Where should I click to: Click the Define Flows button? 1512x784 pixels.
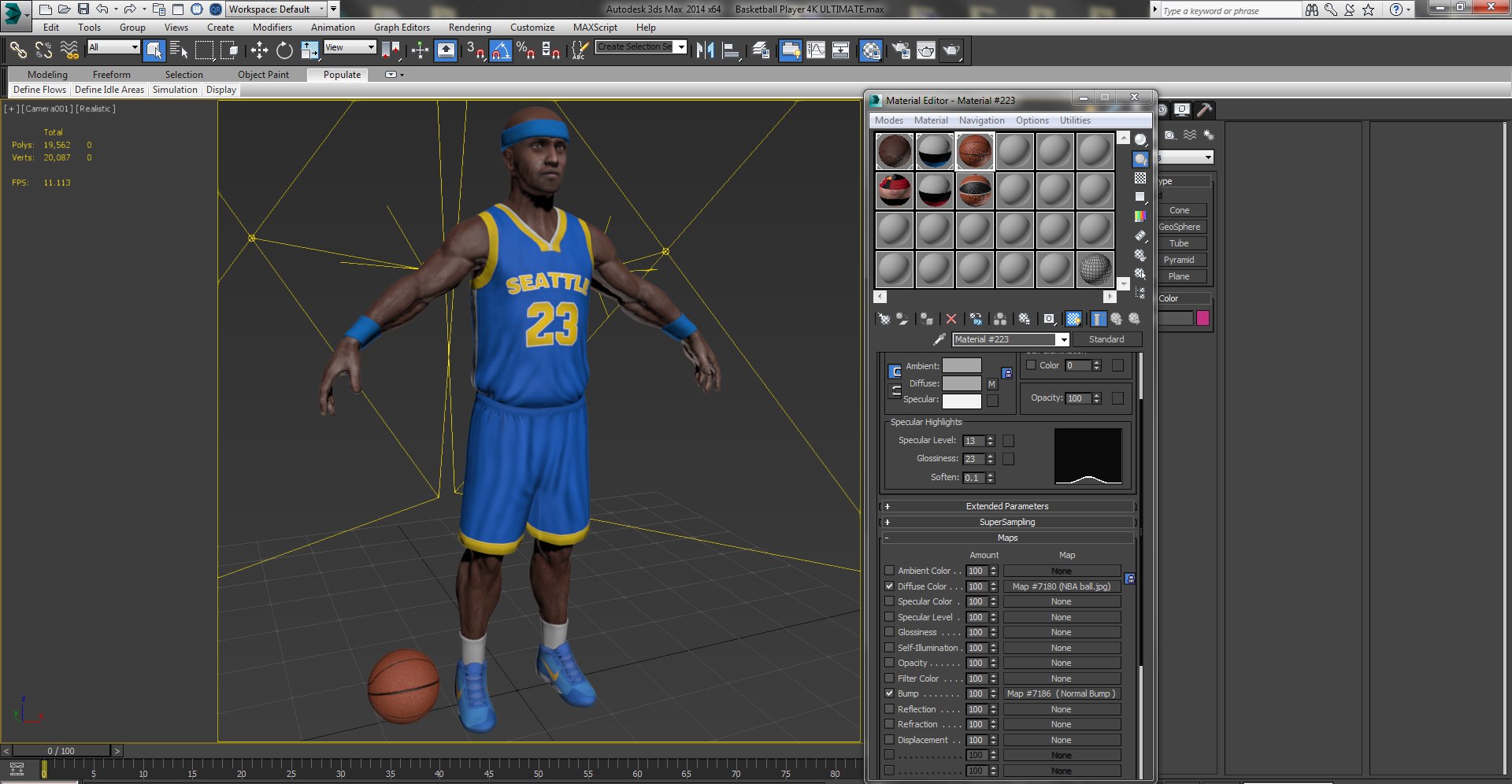click(39, 90)
